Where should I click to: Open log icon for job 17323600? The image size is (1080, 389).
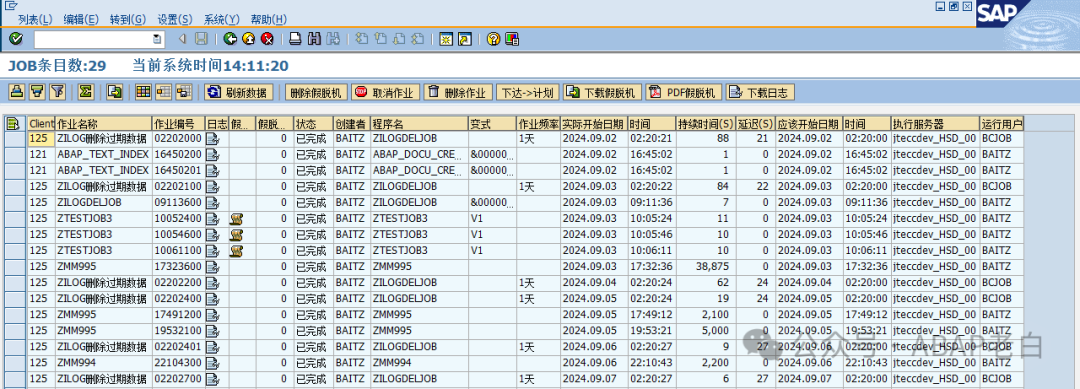click(x=213, y=266)
